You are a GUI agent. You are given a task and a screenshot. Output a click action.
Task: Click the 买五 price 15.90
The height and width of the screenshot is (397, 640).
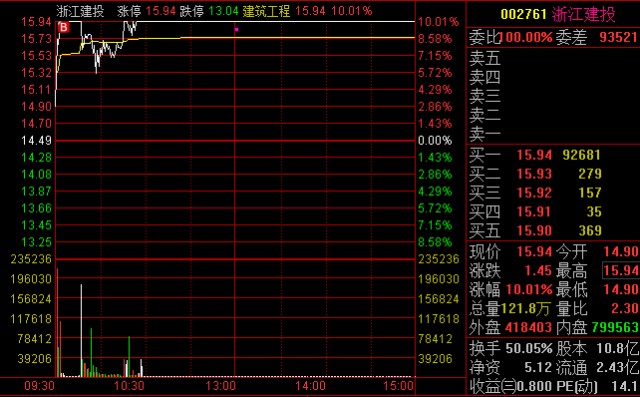(x=534, y=231)
